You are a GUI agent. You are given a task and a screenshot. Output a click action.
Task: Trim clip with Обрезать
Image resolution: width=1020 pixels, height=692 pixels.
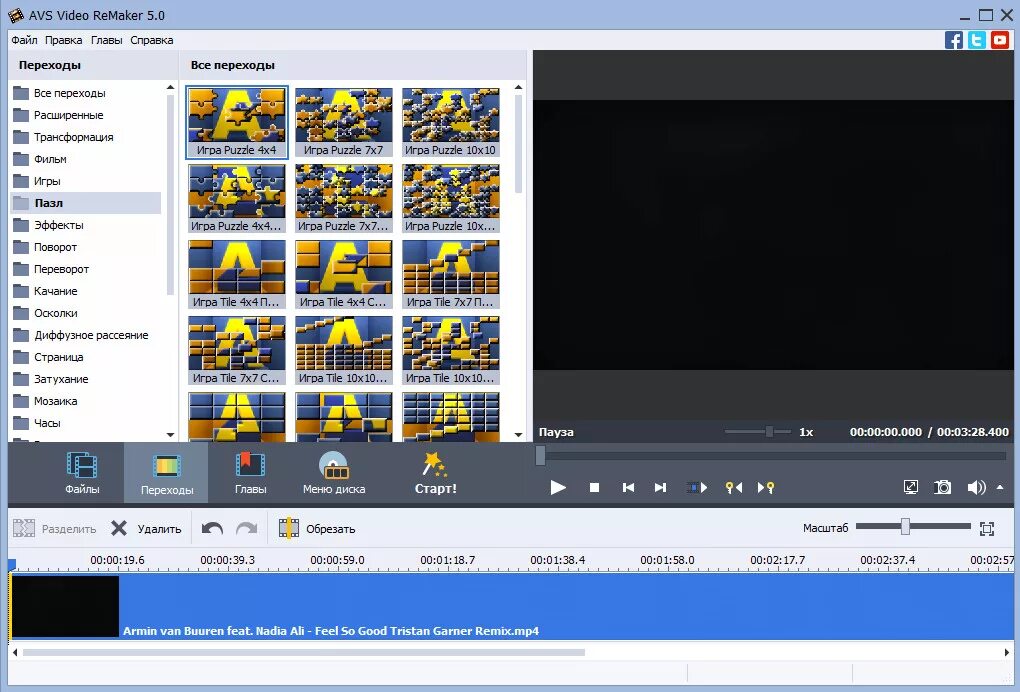317,529
